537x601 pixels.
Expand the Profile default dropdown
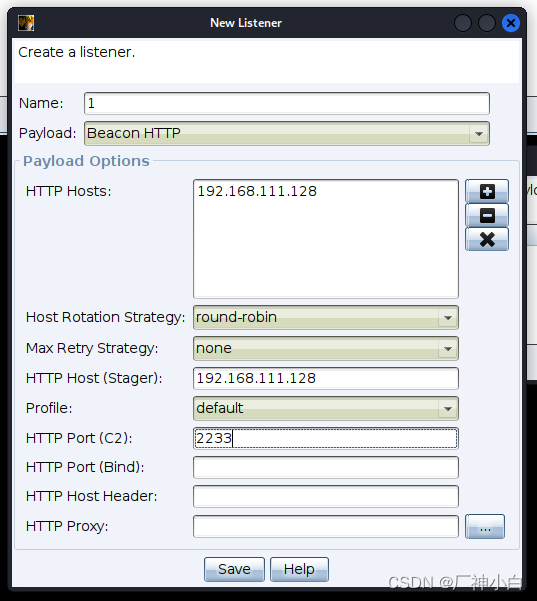coord(326,408)
